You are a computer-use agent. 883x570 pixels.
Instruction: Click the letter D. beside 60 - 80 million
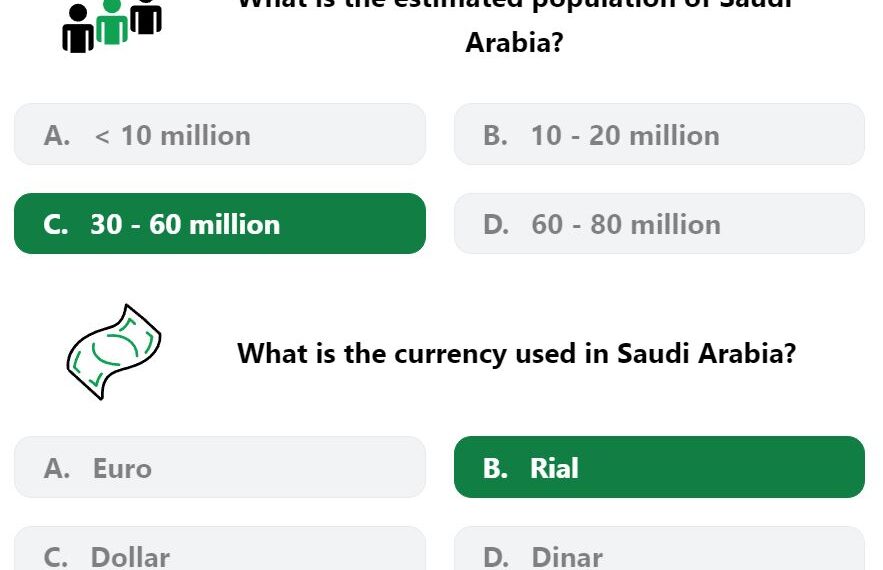click(x=496, y=224)
